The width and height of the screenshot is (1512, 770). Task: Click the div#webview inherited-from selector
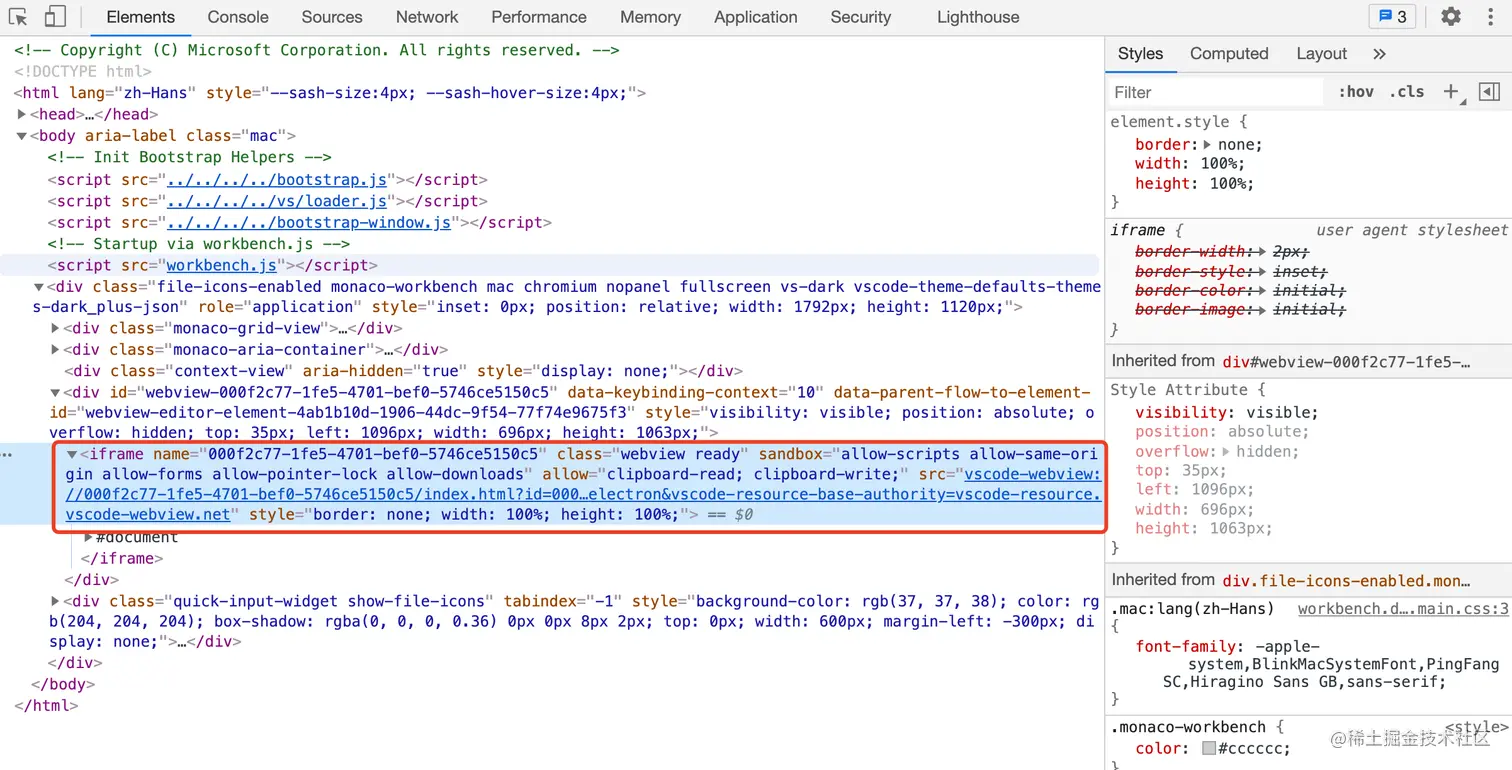[1348, 361]
